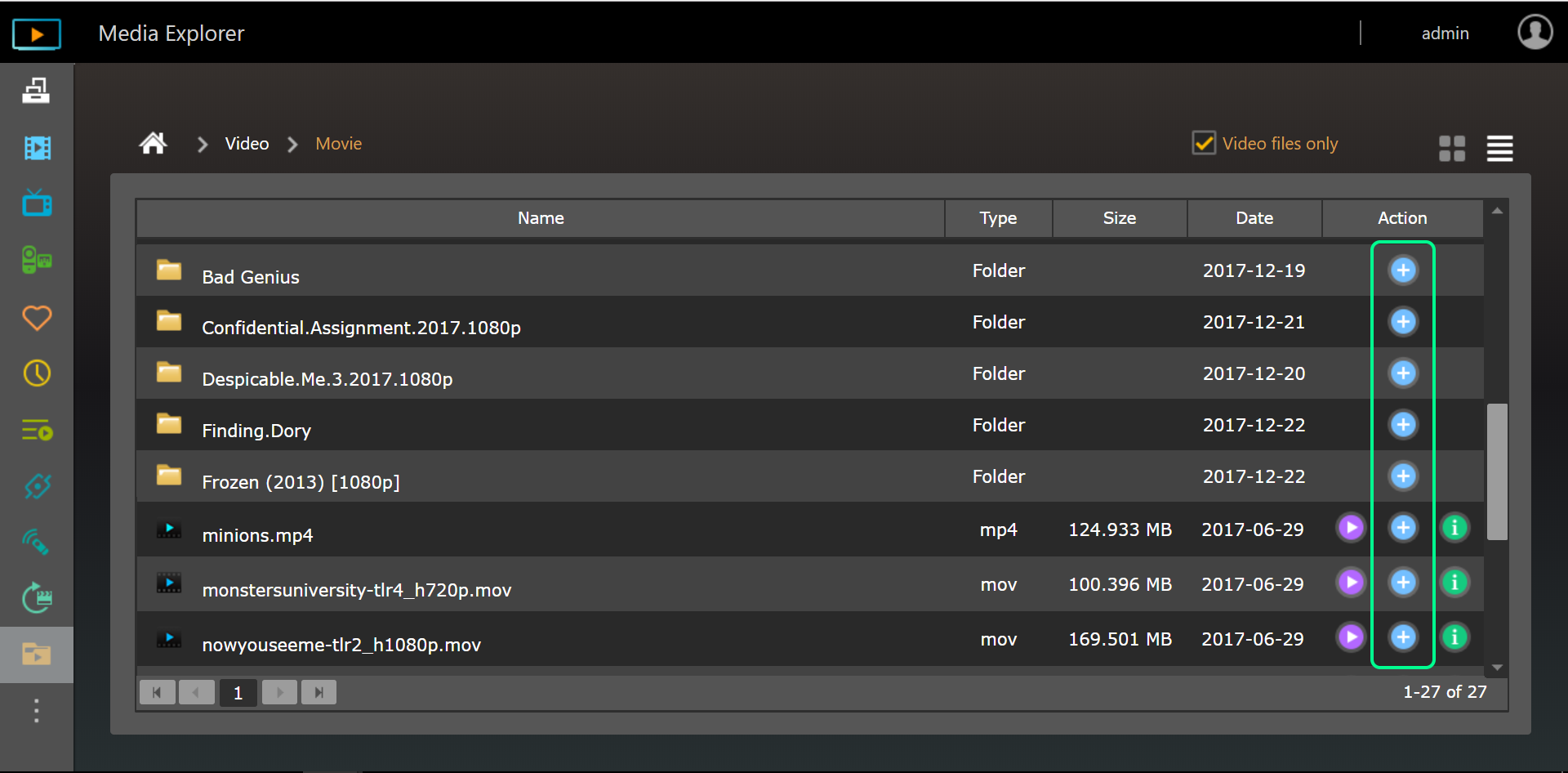The image size is (1568, 773).
Task: Click the vertical scrollbar thumb
Action: pos(1497,471)
